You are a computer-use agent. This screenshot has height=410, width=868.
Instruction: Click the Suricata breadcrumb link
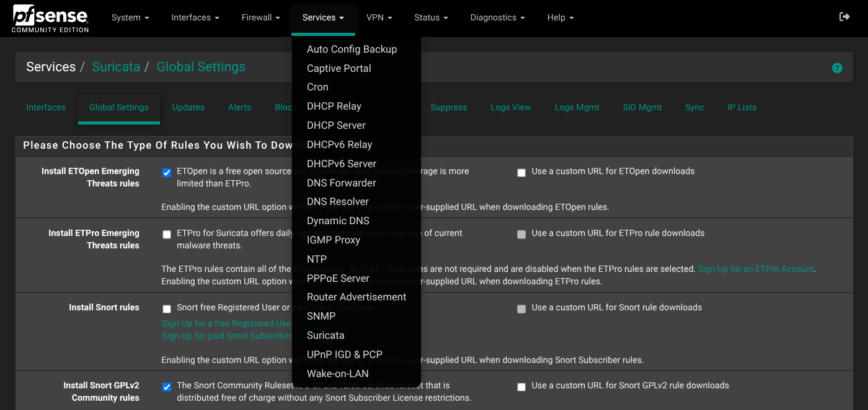pyautogui.click(x=116, y=68)
